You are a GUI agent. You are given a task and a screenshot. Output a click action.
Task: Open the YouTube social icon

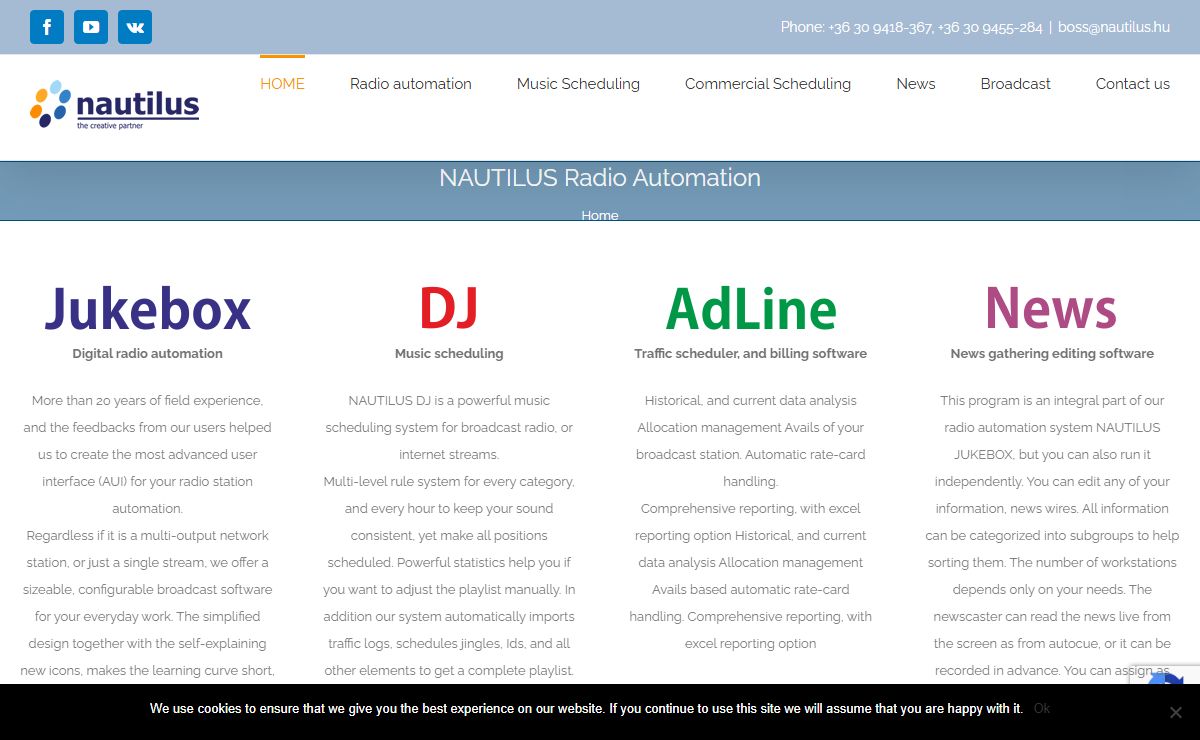point(91,27)
